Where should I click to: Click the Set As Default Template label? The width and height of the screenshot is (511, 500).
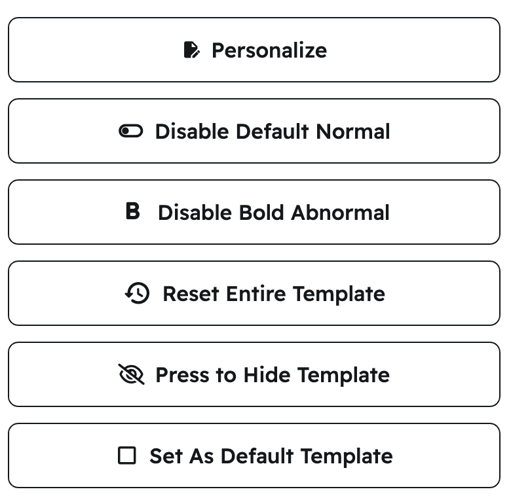click(x=271, y=456)
